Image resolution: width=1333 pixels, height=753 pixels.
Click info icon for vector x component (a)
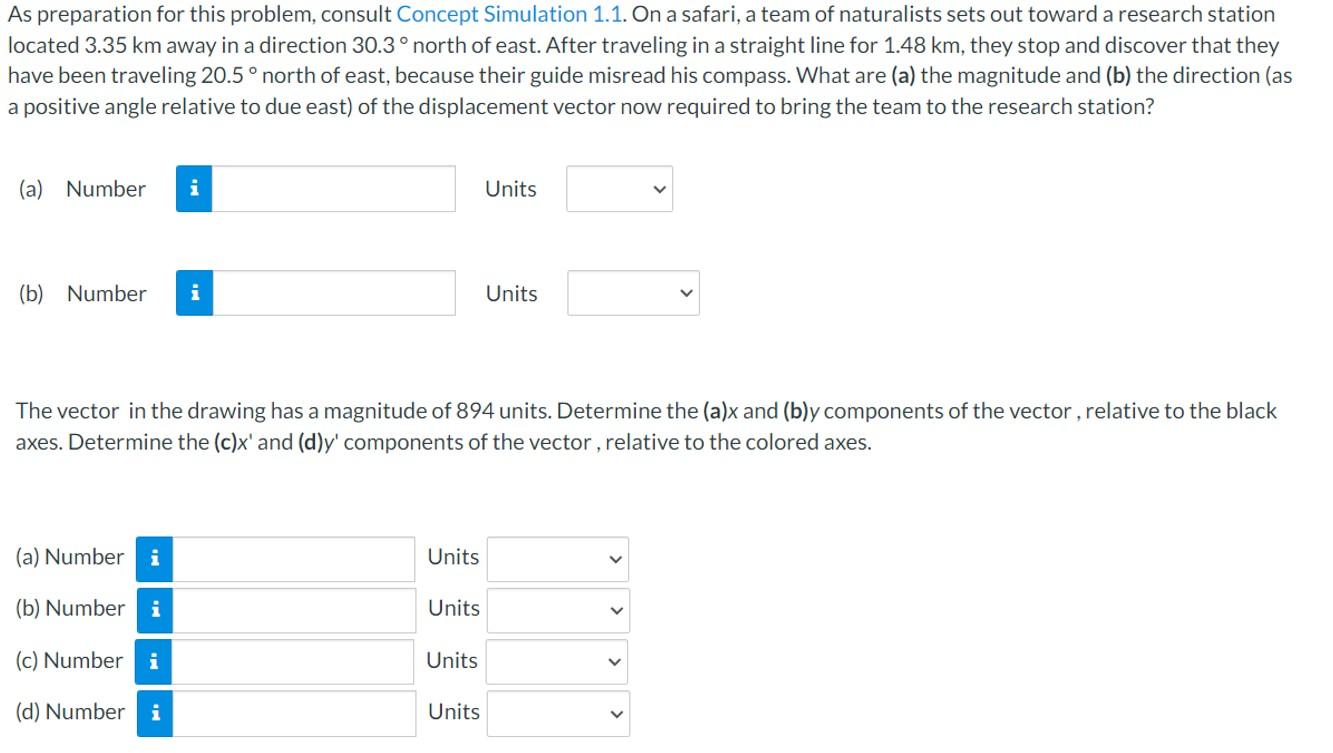pos(155,558)
